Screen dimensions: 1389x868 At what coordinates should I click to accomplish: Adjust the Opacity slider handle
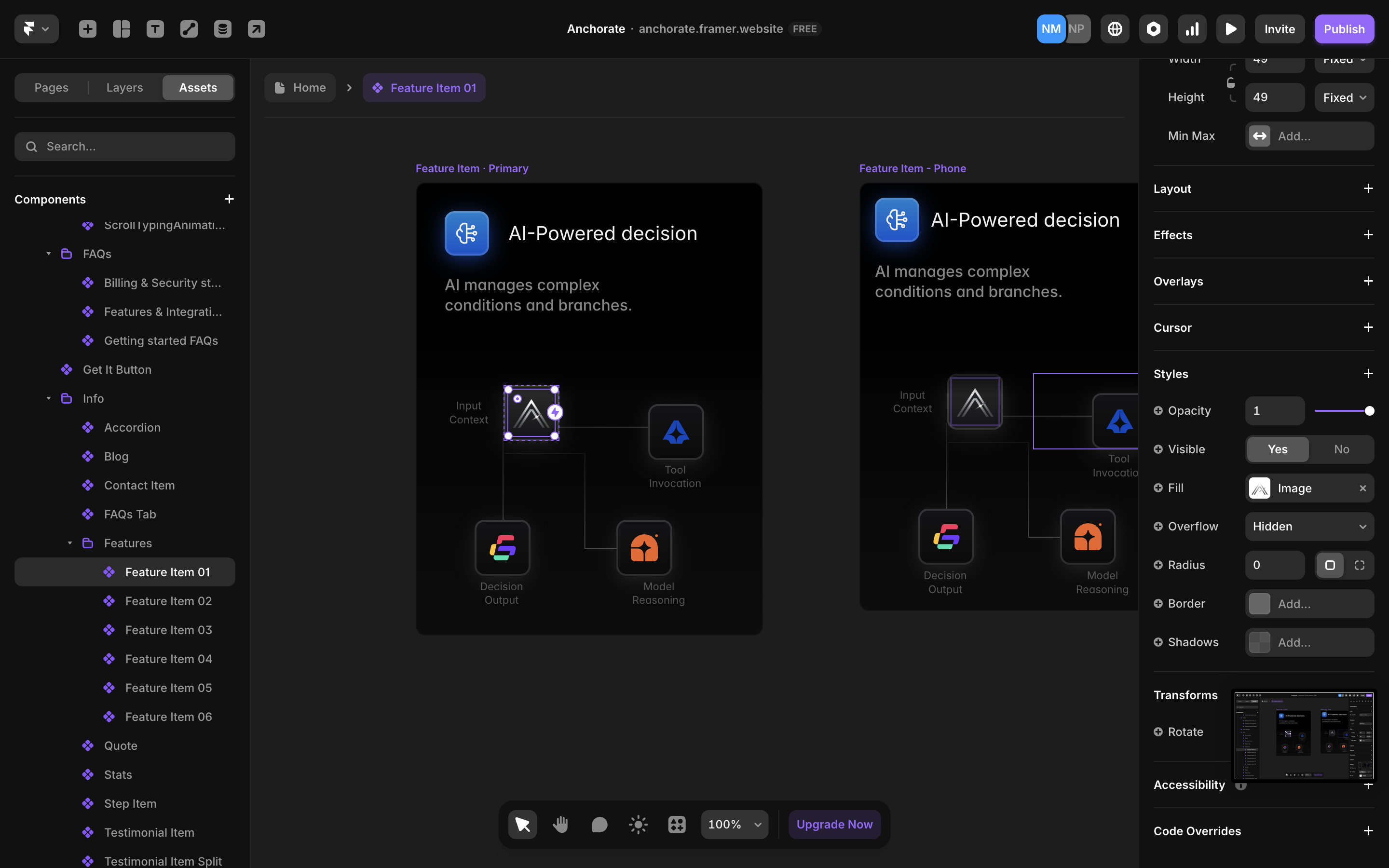coord(1370,410)
